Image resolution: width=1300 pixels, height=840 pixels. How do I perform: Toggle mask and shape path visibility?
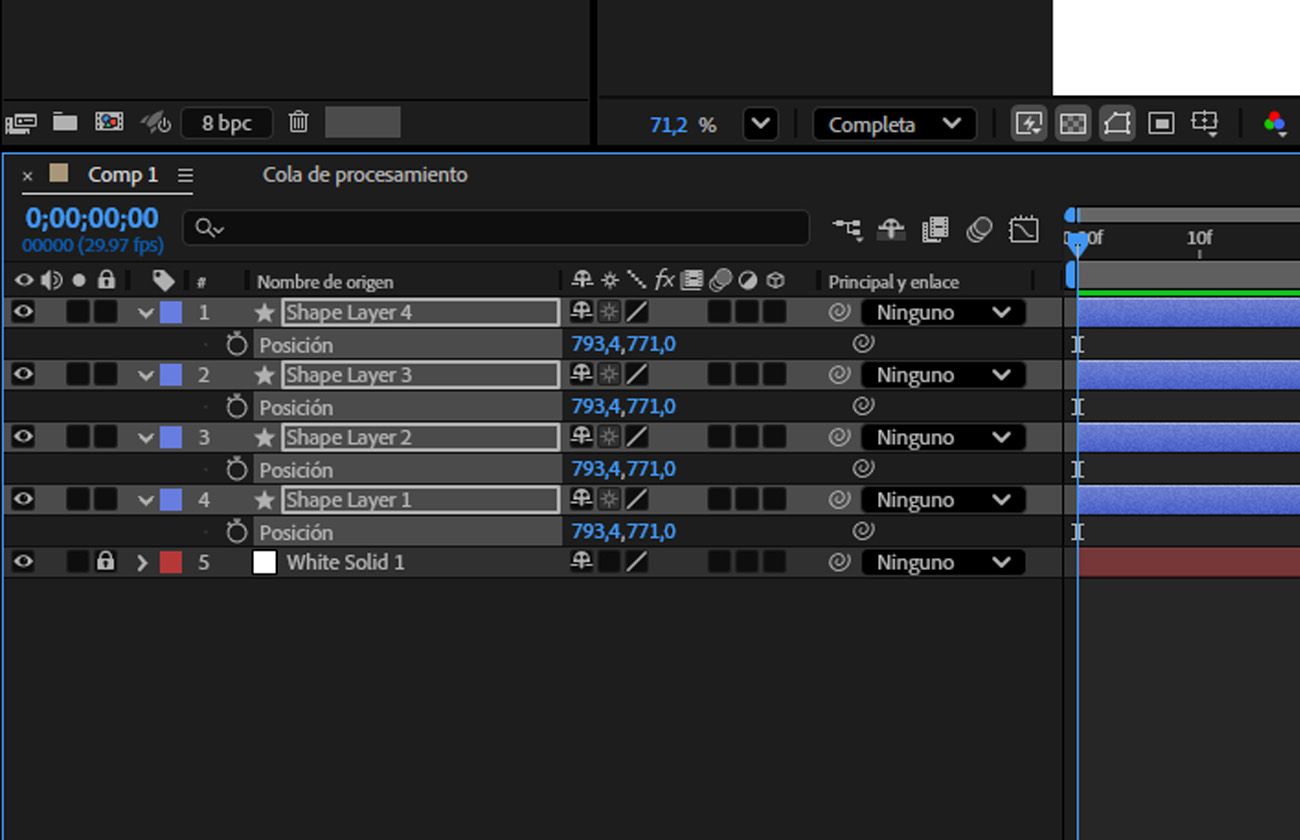[1117, 123]
